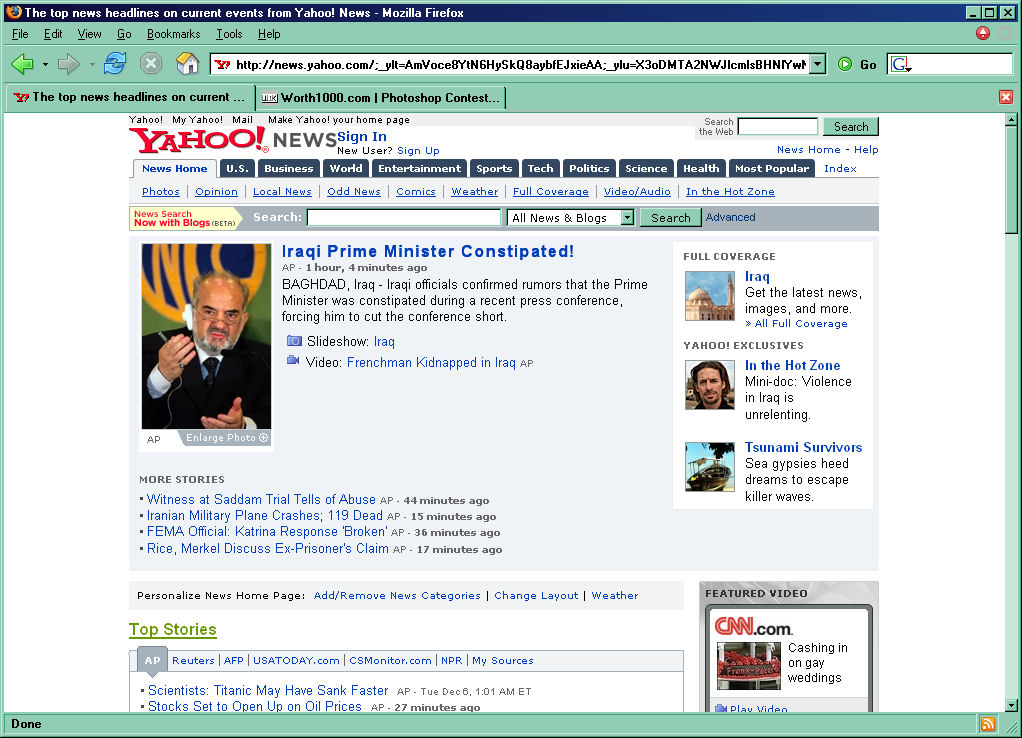Image resolution: width=1022 pixels, height=738 pixels.
Task: Select the AP source tab under Top Stories
Action: tap(153, 660)
